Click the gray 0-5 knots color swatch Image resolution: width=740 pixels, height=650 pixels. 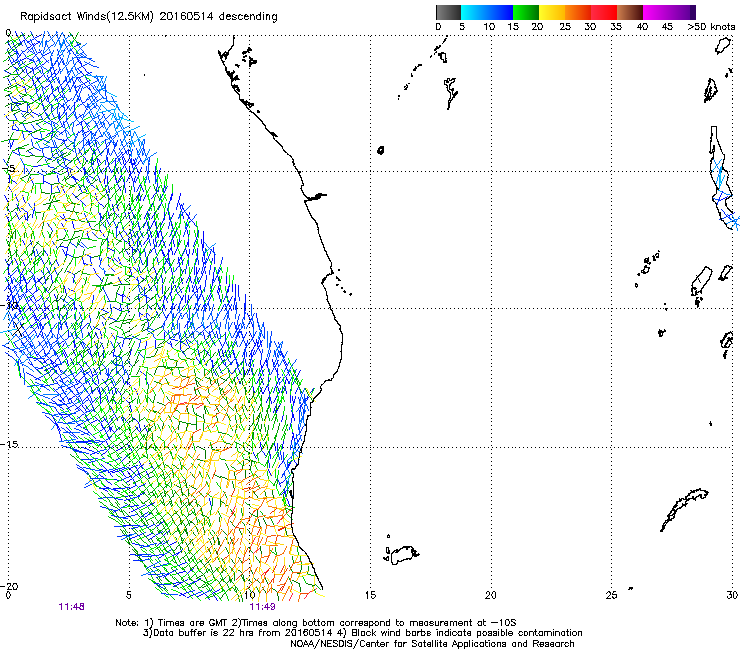(x=448, y=12)
